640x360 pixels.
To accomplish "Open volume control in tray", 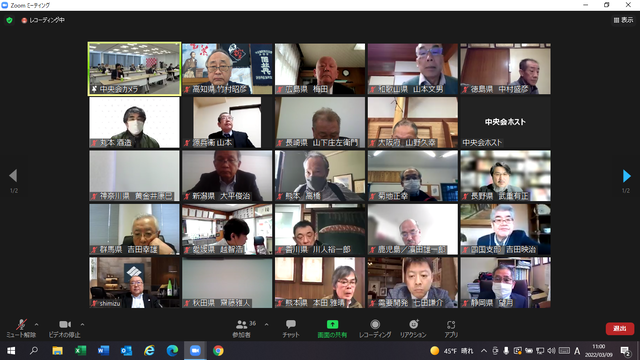I will tap(551, 351).
